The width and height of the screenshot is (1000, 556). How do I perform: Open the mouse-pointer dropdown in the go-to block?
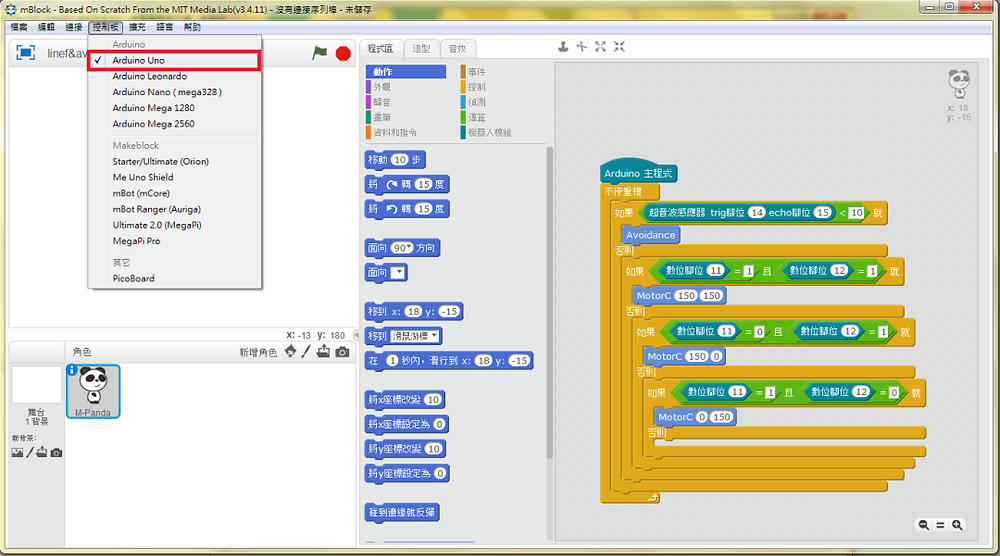(x=415, y=336)
